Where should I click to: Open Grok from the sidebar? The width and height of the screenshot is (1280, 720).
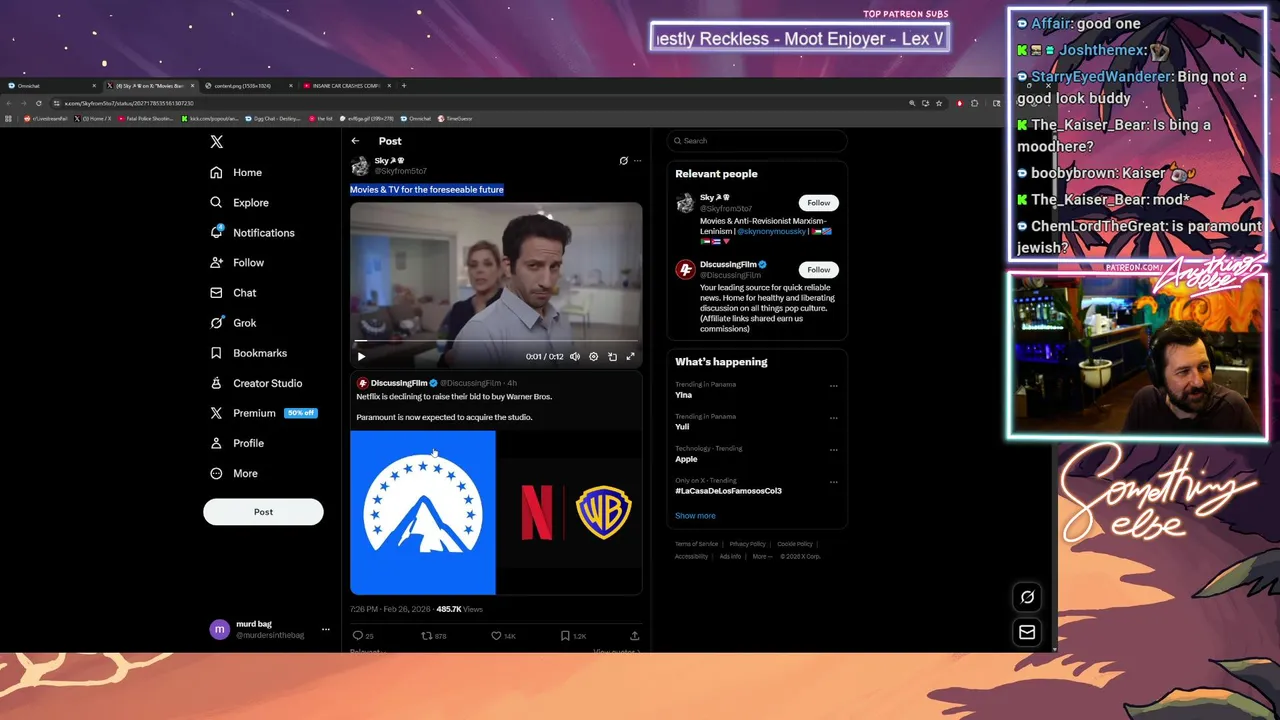coord(233,322)
